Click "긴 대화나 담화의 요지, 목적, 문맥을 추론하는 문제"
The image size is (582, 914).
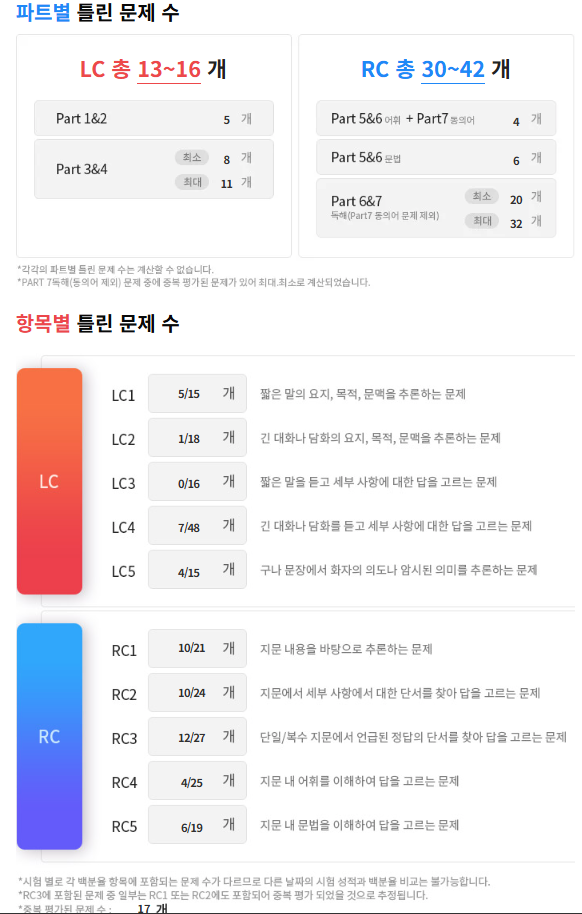(x=380, y=438)
